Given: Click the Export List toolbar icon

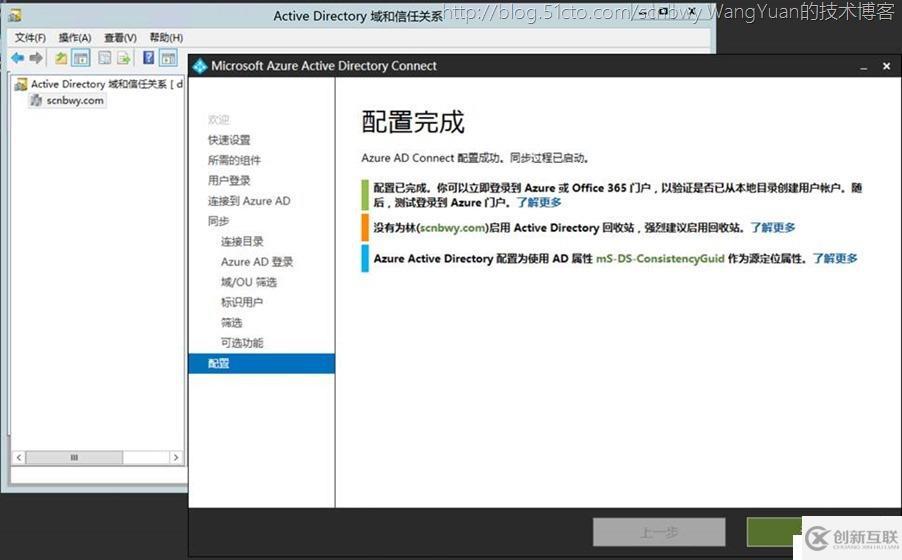Looking at the screenshot, I should [x=124, y=58].
